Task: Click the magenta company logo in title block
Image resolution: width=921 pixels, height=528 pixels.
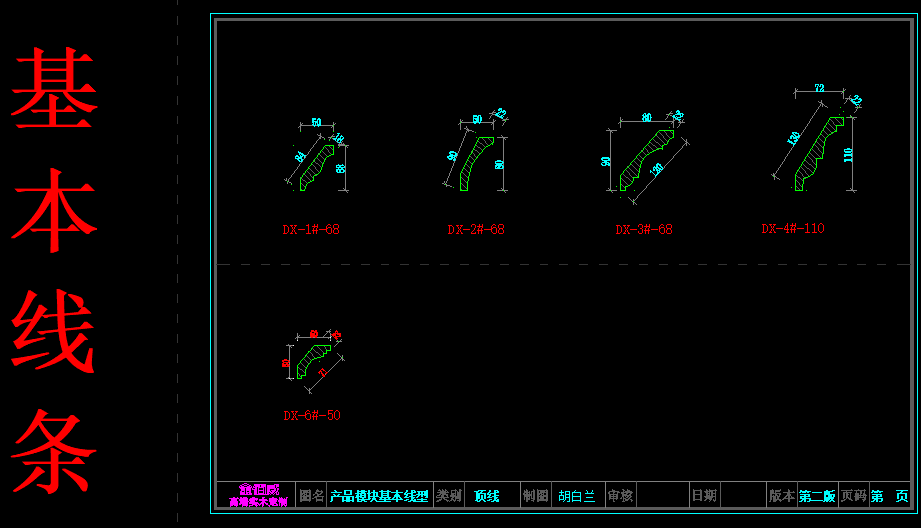Action: [x=256, y=496]
